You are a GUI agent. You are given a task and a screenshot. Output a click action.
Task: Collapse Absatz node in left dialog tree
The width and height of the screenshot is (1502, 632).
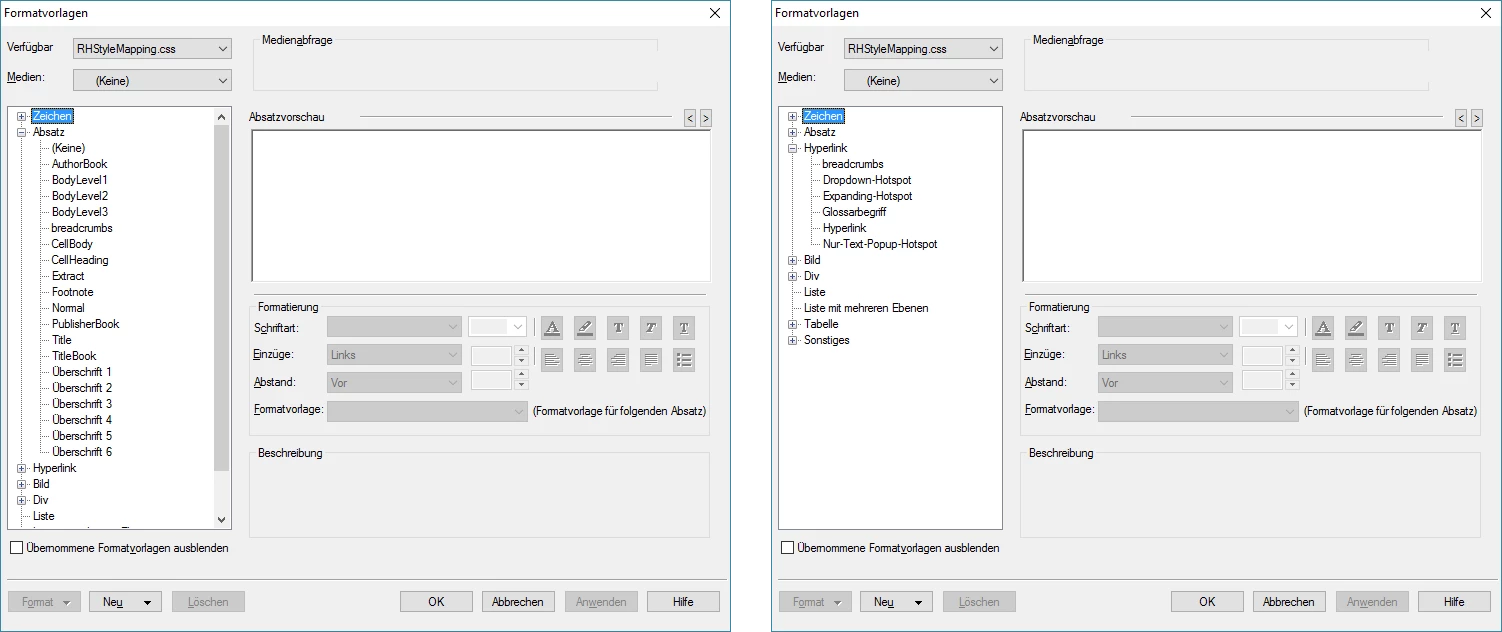[22, 132]
